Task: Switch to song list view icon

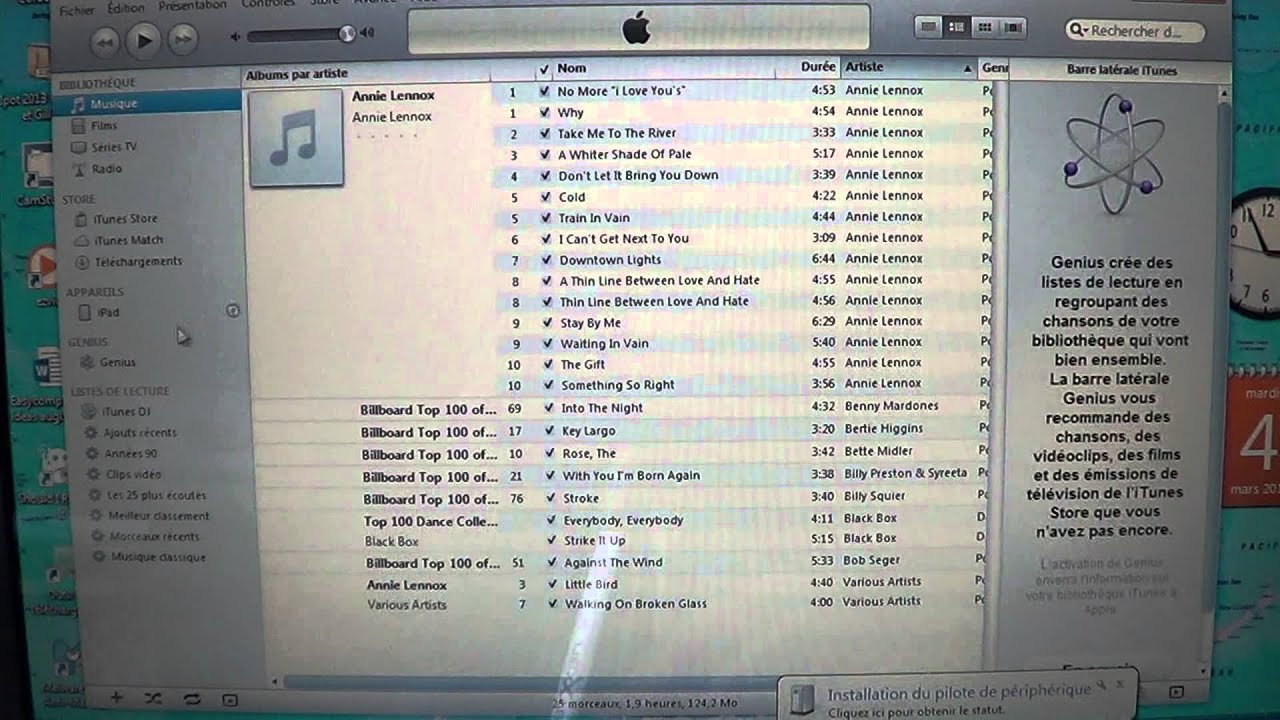Action: point(929,27)
